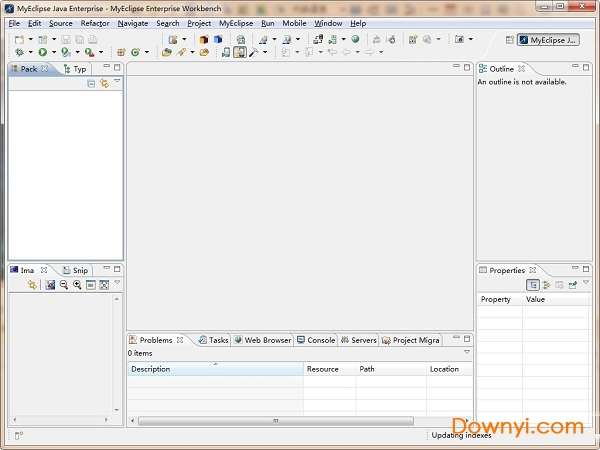Open the Problems view menu triangle
Image resolution: width=600 pixels, height=450 pixels.
tap(467, 352)
